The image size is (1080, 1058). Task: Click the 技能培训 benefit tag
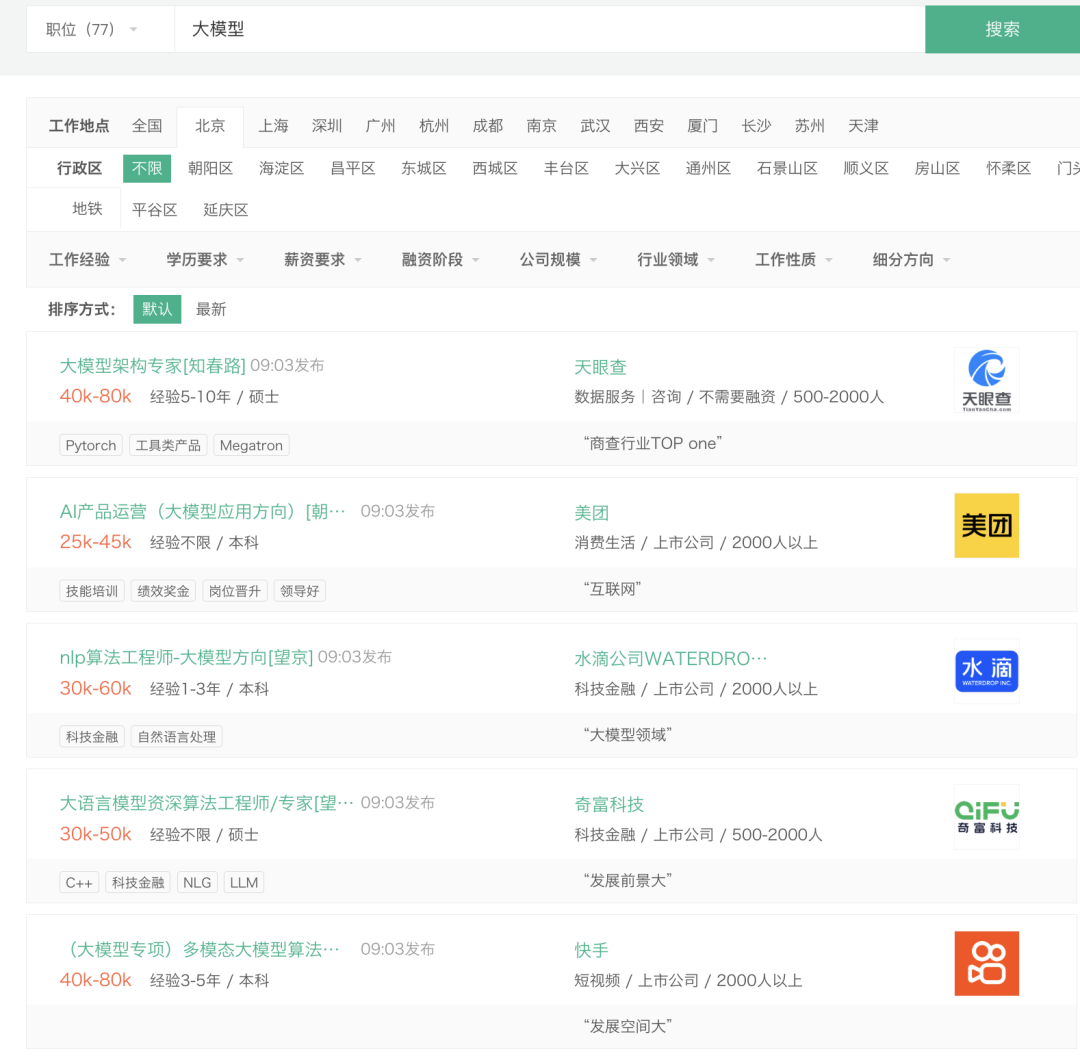click(x=92, y=591)
